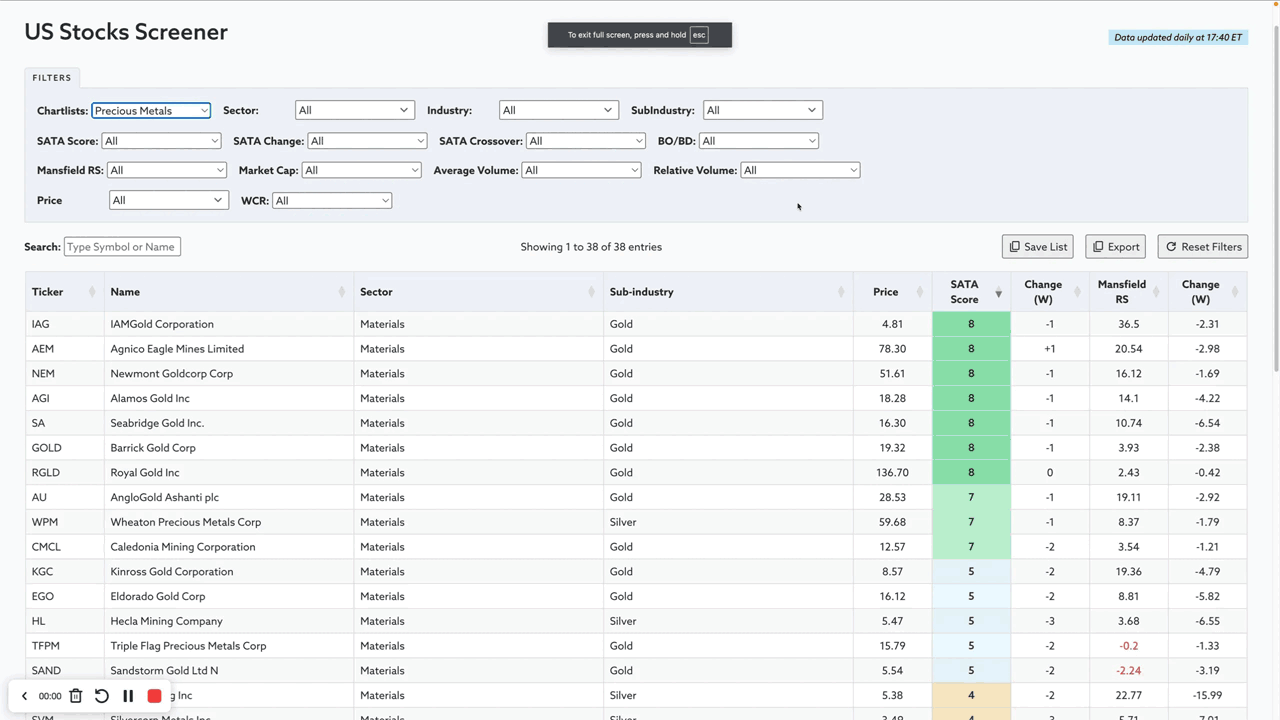Open the Chartlists dropdown showing Precious Metals

coord(151,111)
